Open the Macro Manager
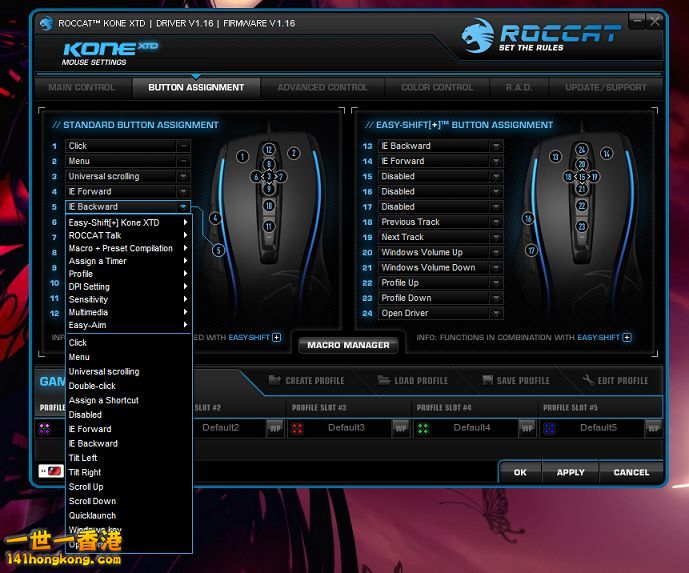Image resolution: width=689 pixels, height=573 pixels. point(348,345)
